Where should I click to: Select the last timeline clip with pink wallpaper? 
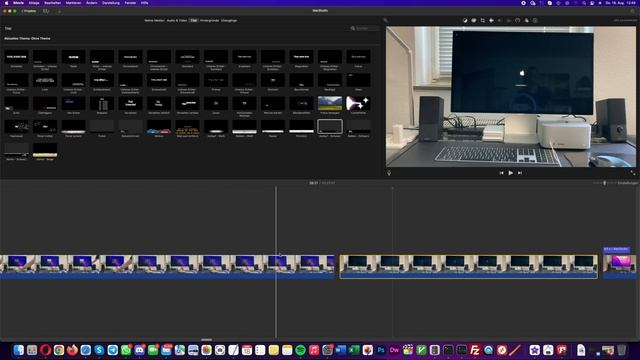pyautogui.click(x=620, y=267)
